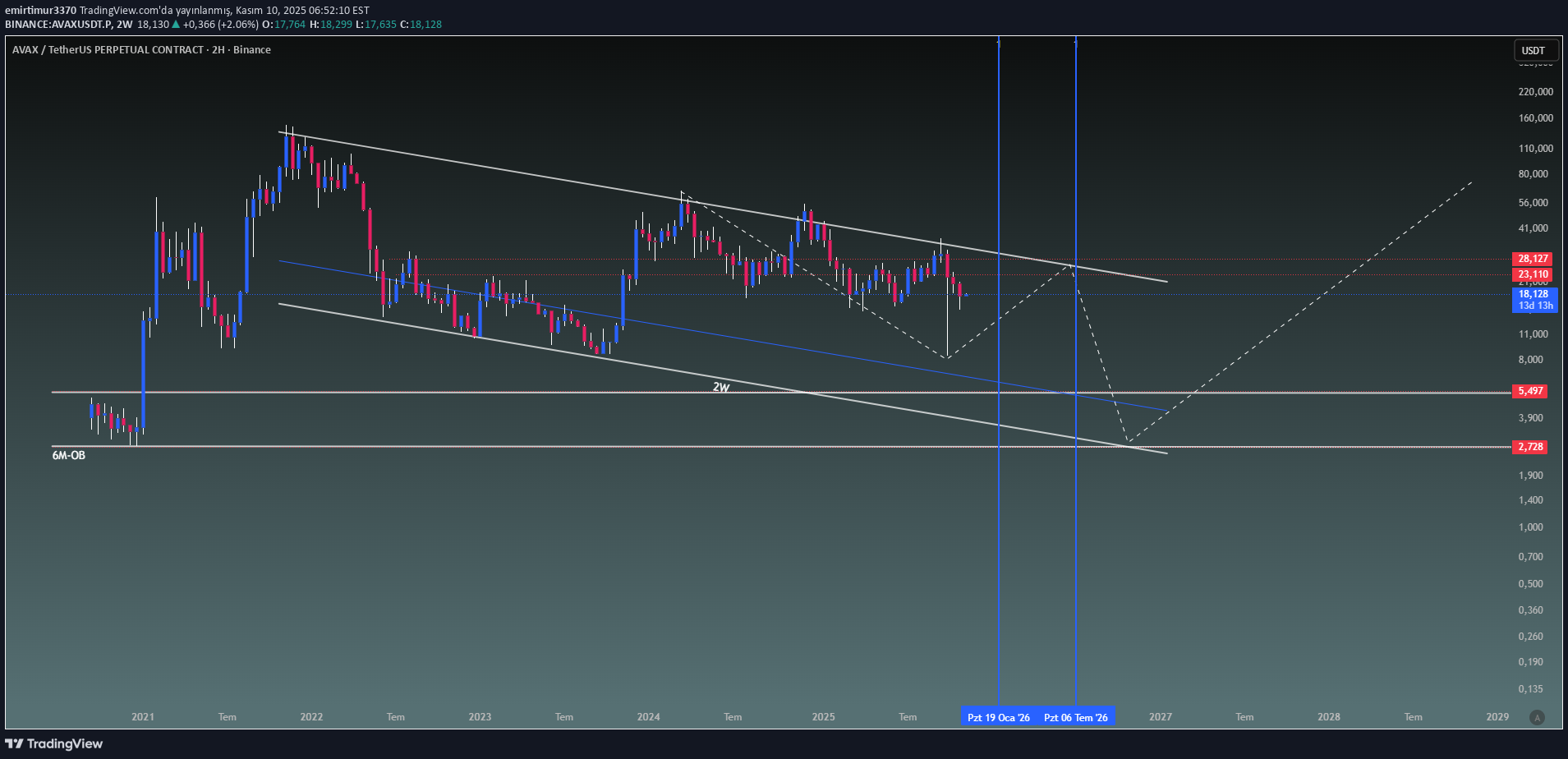Select the Pzt 06 Tem '26 date marker
This screenshot has width=1568, height=759.
click(x=1075, y=718)
